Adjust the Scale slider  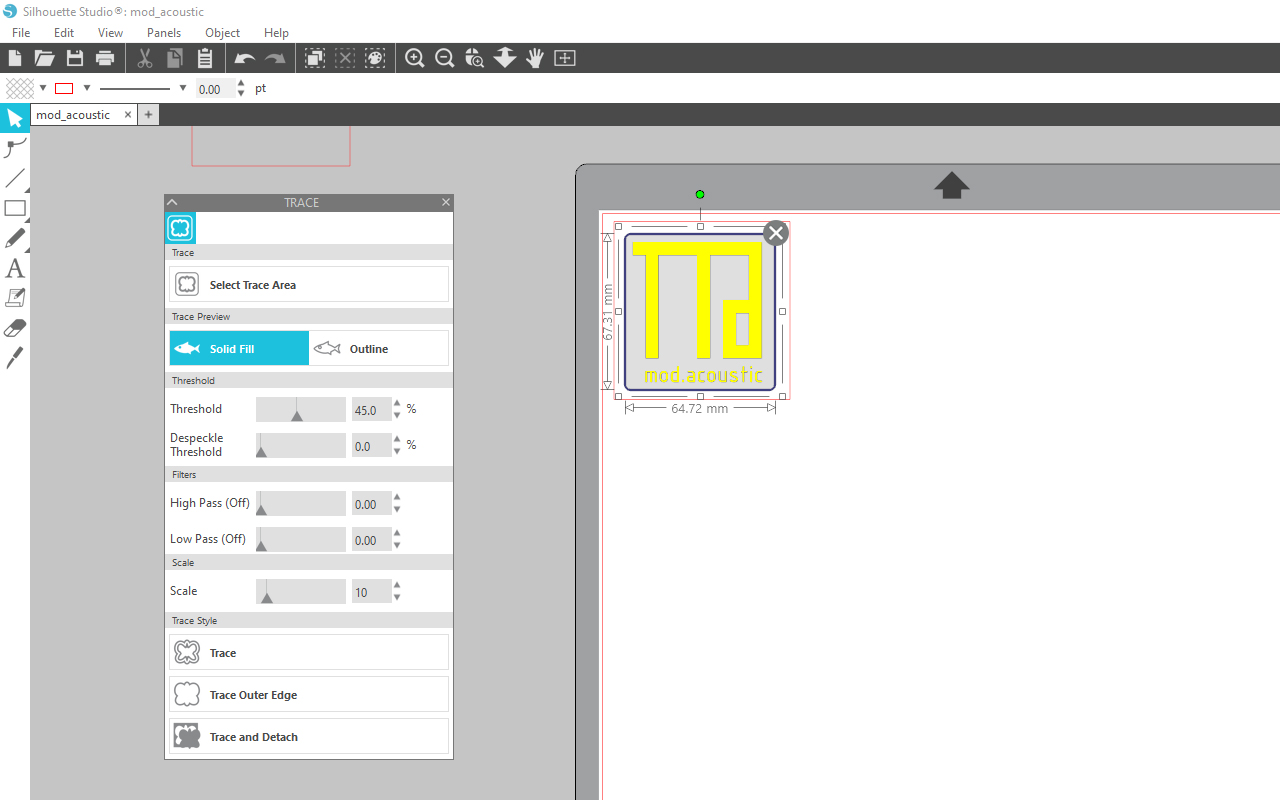(301, 591)
